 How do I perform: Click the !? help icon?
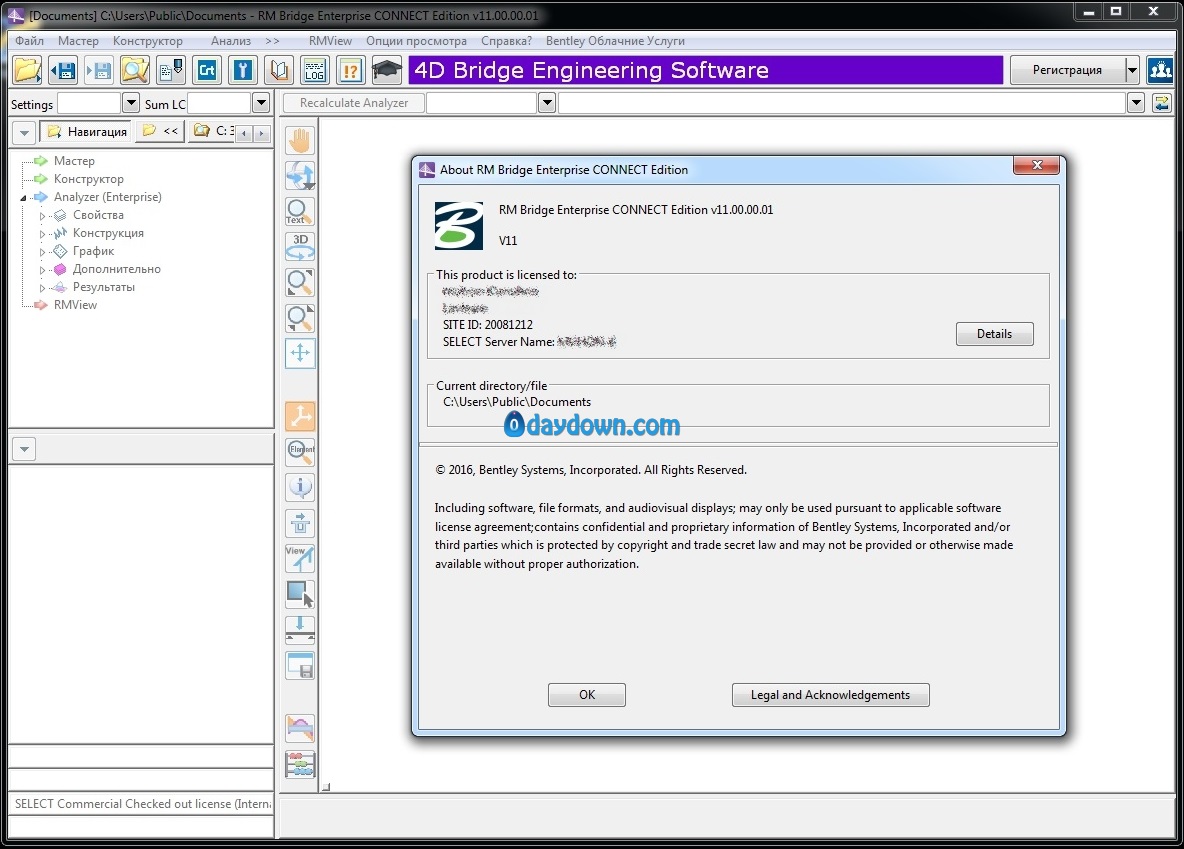coord(350,70)
